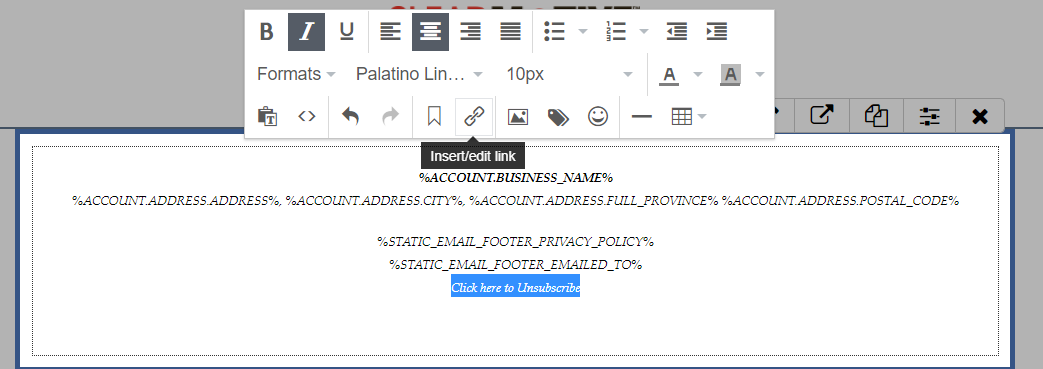Toggle Bold formatting

point(267,31)
